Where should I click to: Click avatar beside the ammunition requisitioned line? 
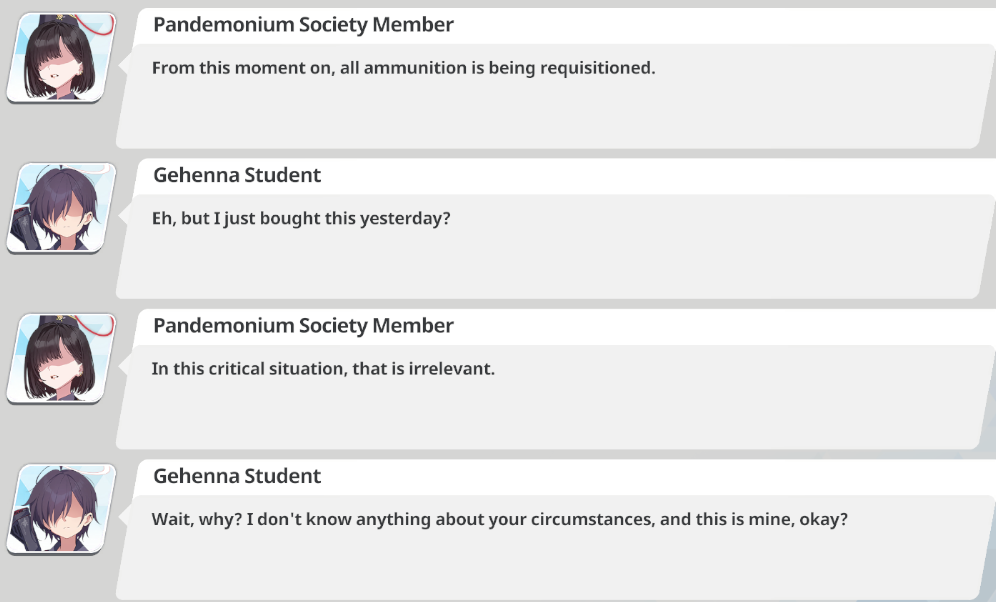click(62, 57)
